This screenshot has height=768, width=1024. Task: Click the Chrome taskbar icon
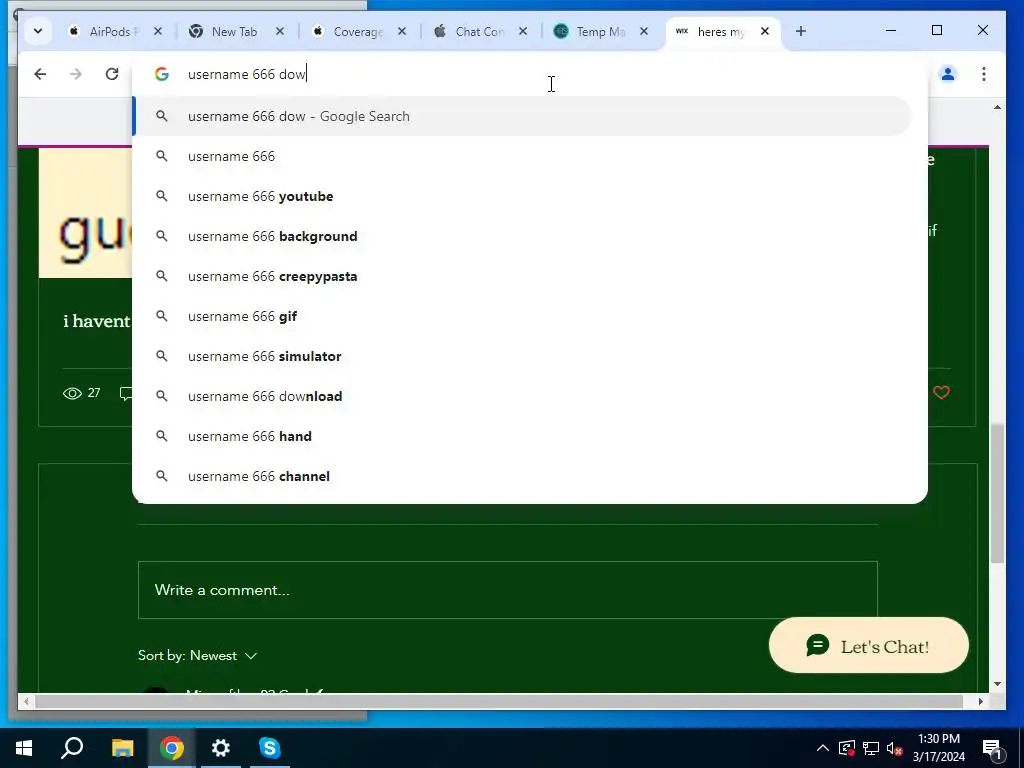(x=172, y=748)
